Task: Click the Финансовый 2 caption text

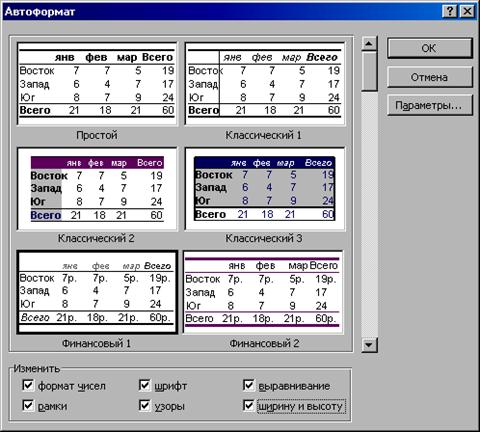Action: click(x=264, y=343)
